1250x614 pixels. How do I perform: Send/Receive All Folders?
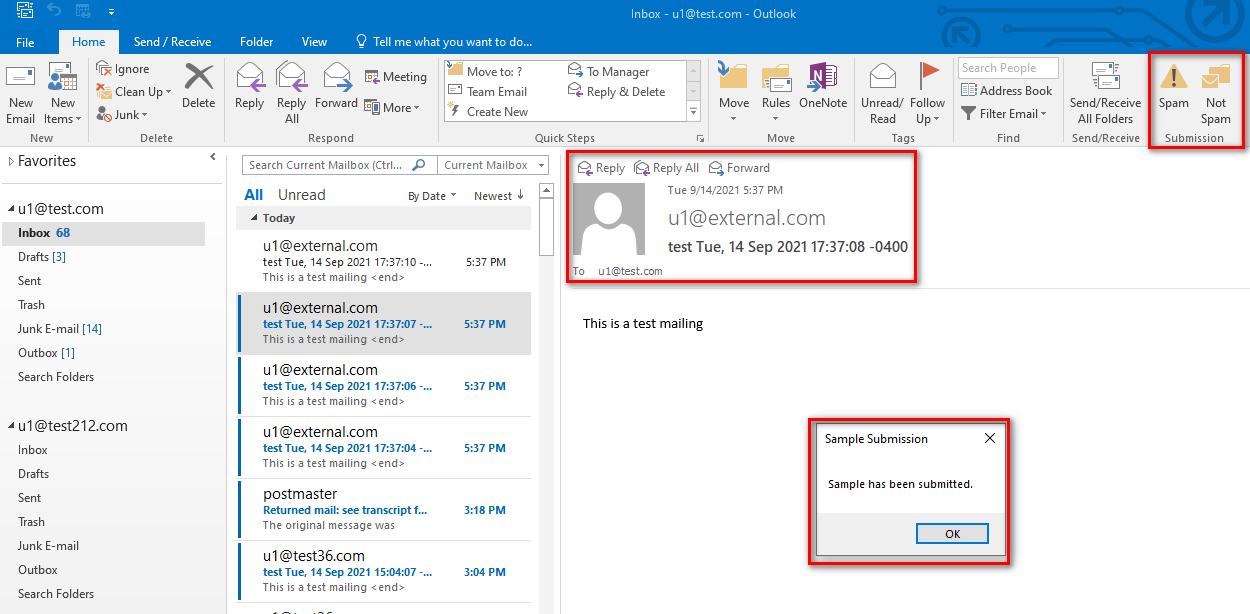(x=1105, y=90)
